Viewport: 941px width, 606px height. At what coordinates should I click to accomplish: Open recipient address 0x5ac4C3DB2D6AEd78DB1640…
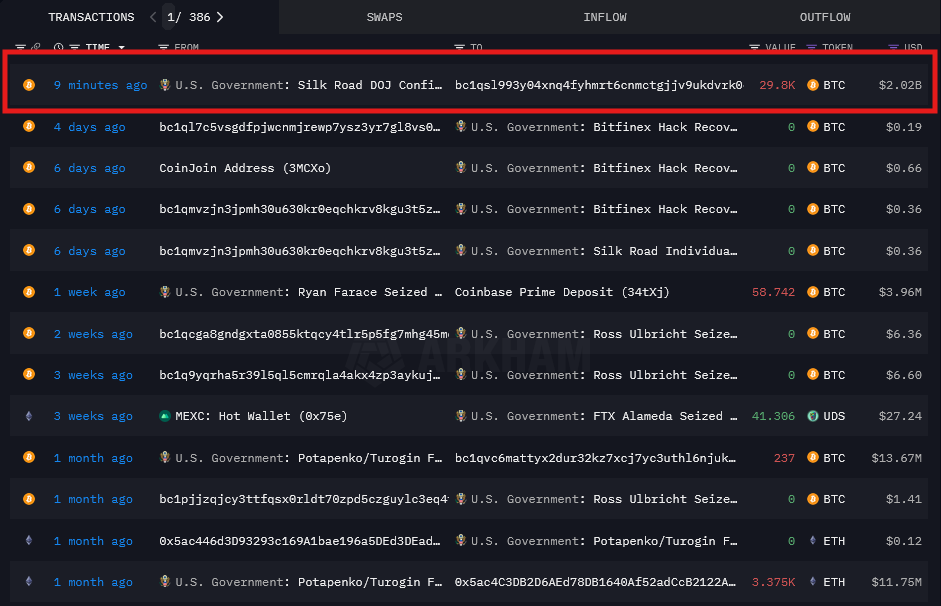[595, 582]
